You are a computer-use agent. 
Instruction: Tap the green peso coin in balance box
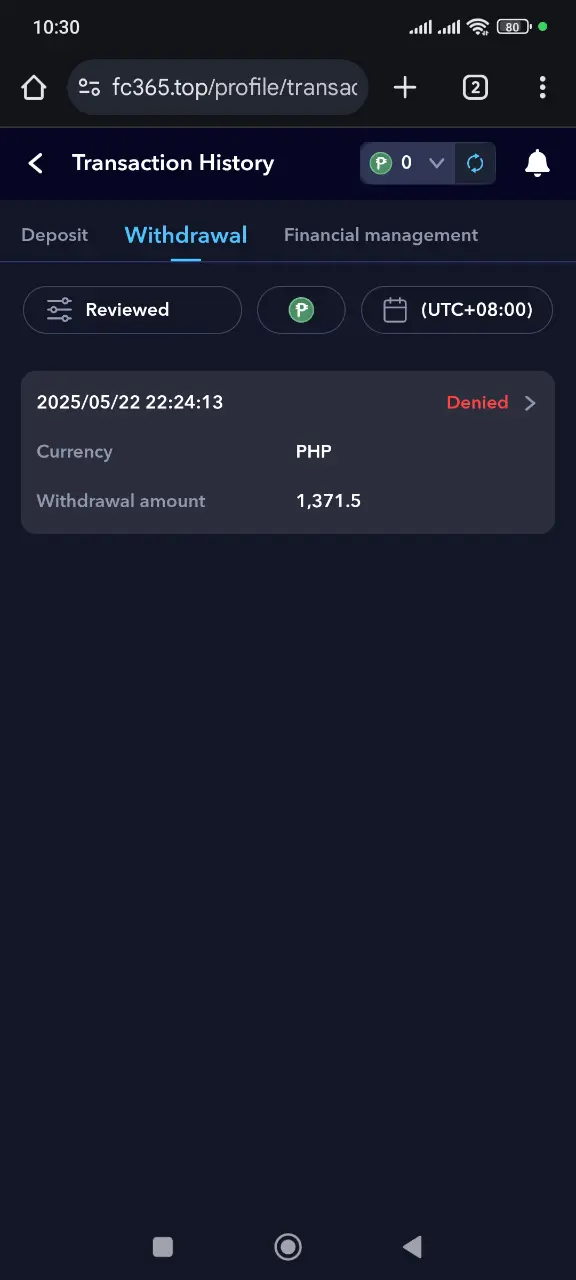tap(380, 163)
